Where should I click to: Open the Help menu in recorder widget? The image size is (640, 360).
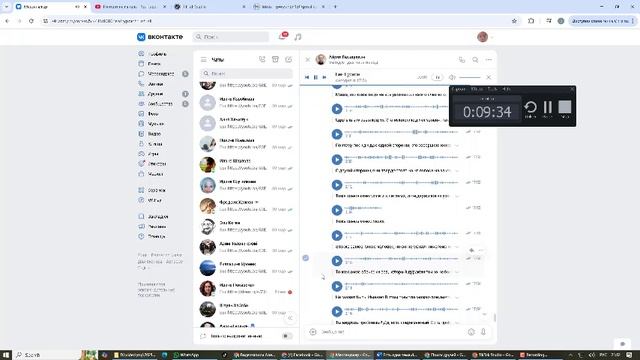point(507,89)
